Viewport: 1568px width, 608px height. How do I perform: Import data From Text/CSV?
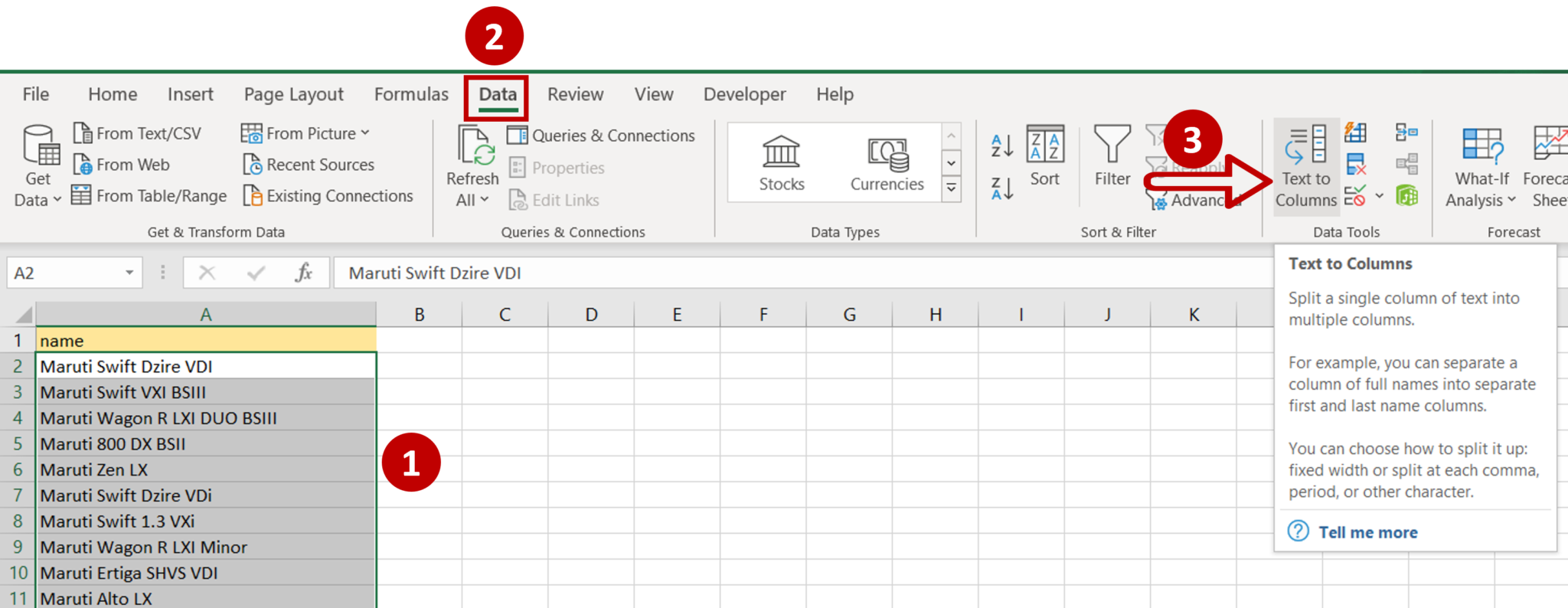137,133
